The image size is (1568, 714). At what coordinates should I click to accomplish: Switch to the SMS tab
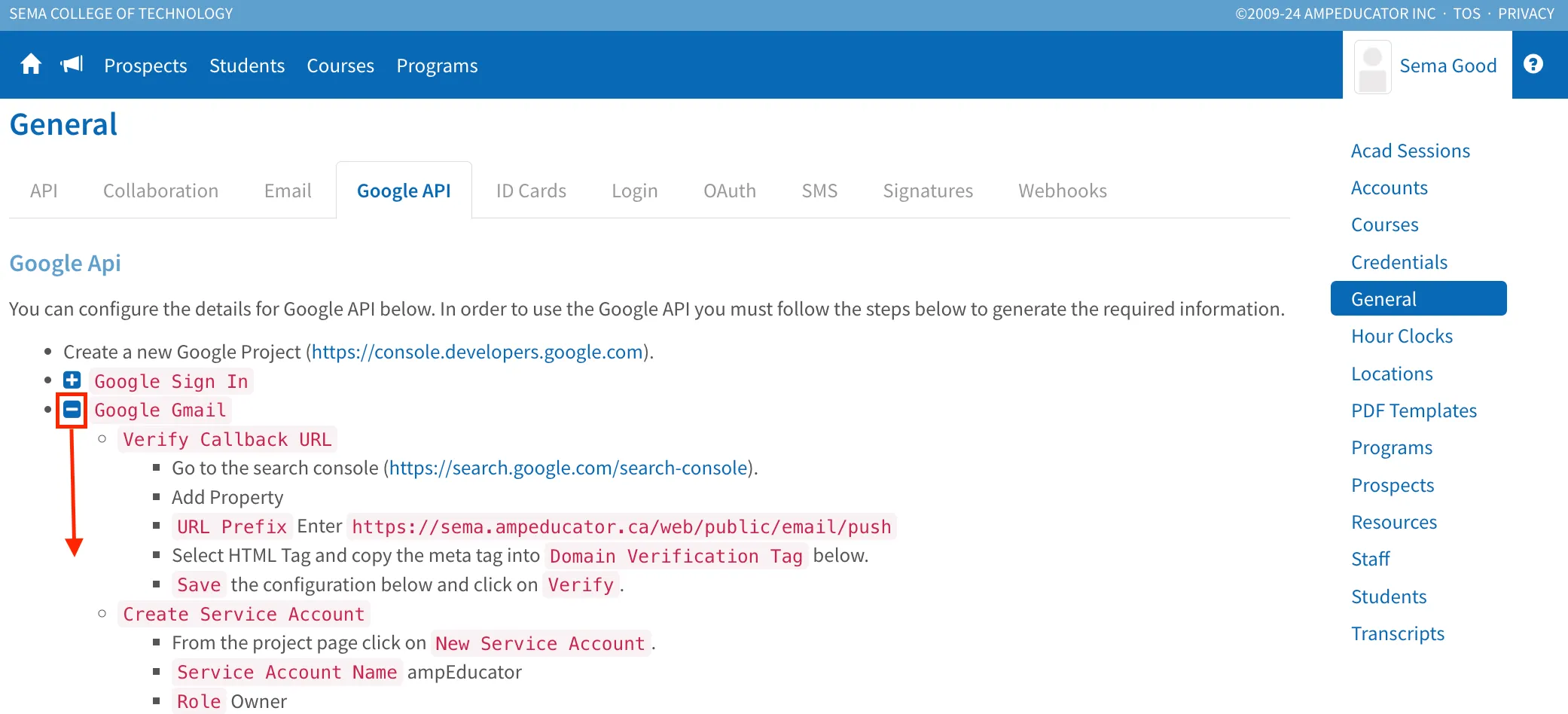tap(819, 191)
